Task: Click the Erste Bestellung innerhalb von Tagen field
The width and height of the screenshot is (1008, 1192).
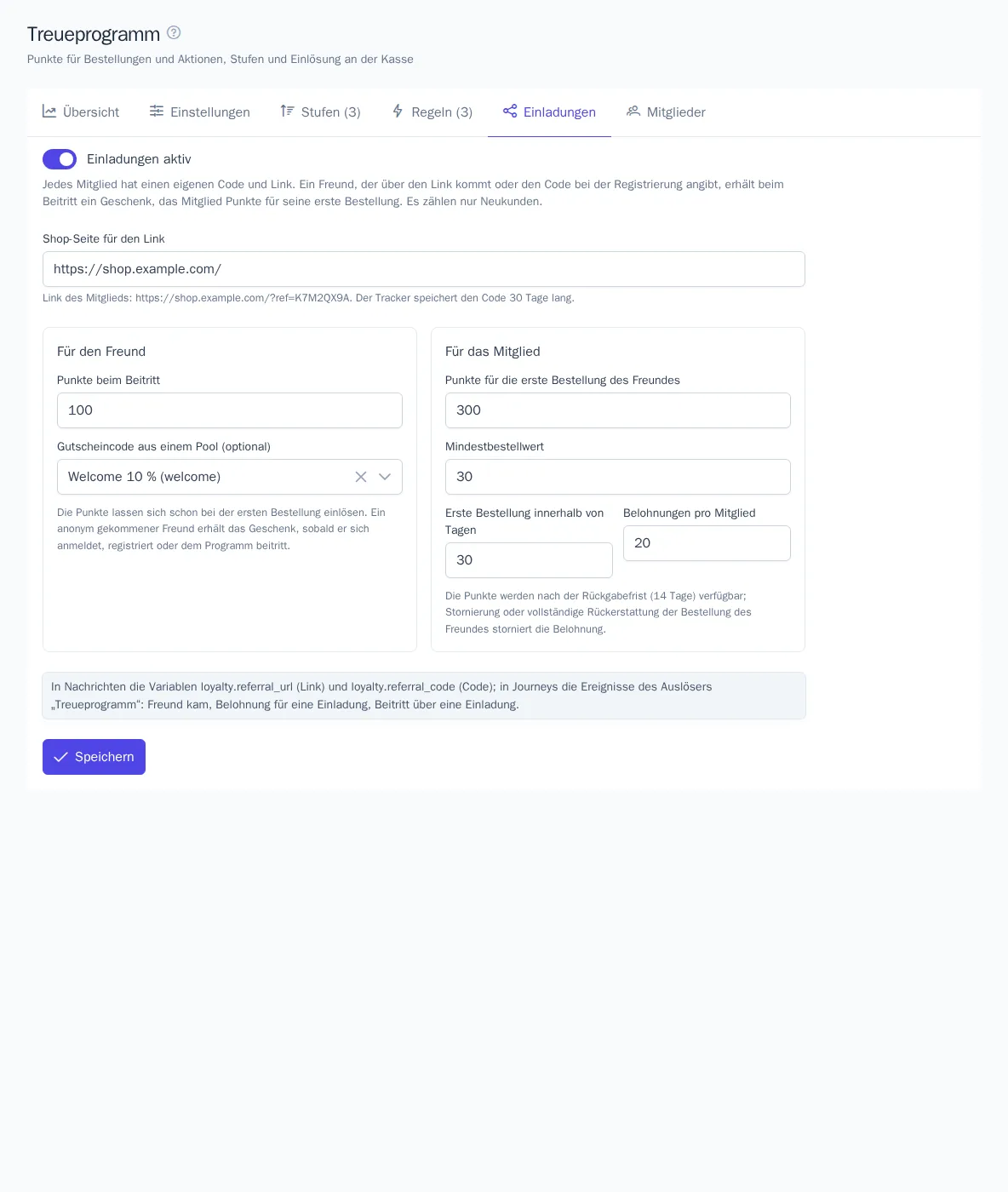Action: (529, 560)
